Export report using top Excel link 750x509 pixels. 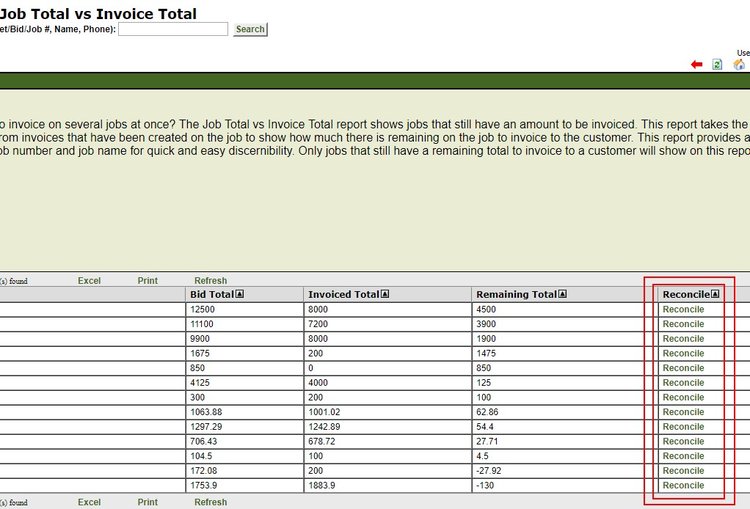[x=89, y=281]
